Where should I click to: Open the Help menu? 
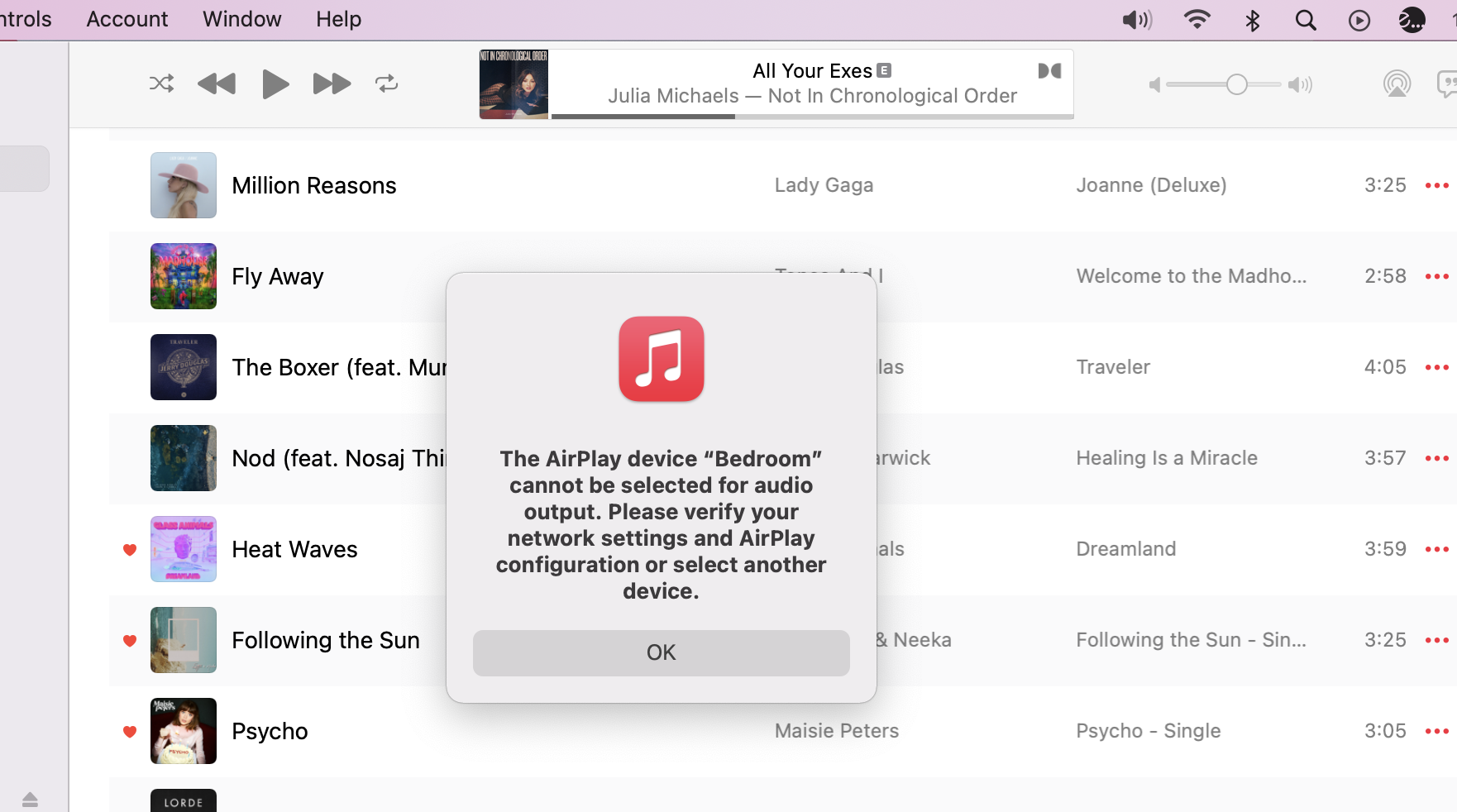point(338,19)
